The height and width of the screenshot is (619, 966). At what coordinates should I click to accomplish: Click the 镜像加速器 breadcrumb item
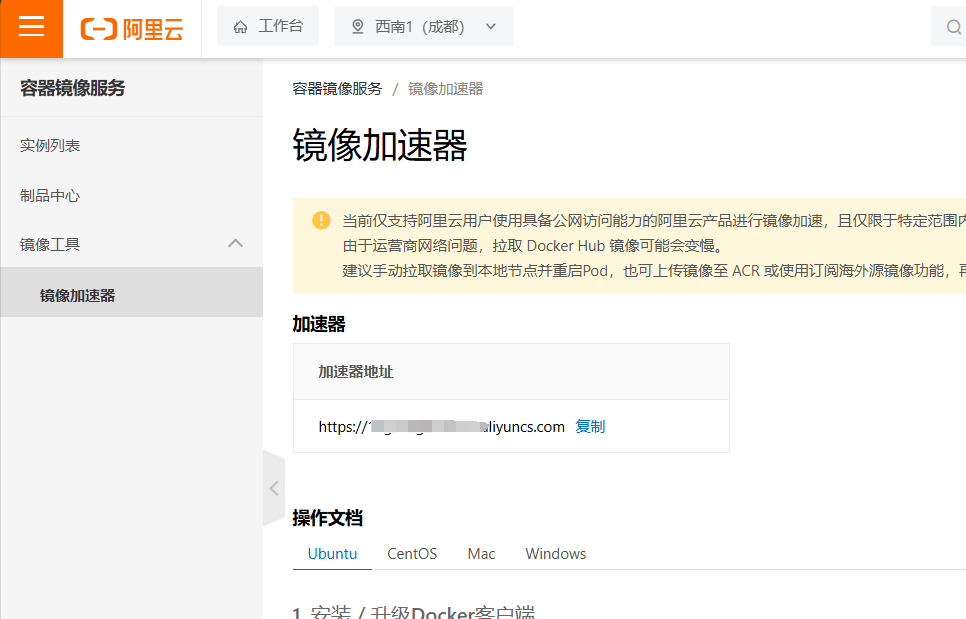445,89
